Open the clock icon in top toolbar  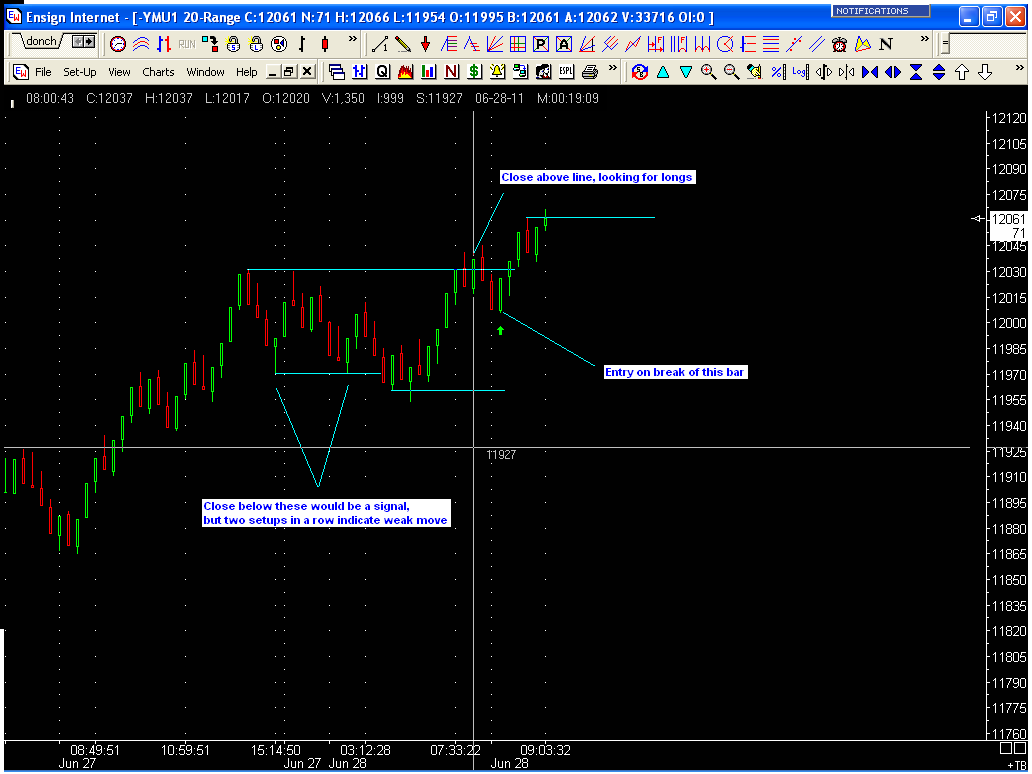coord(118,44)
